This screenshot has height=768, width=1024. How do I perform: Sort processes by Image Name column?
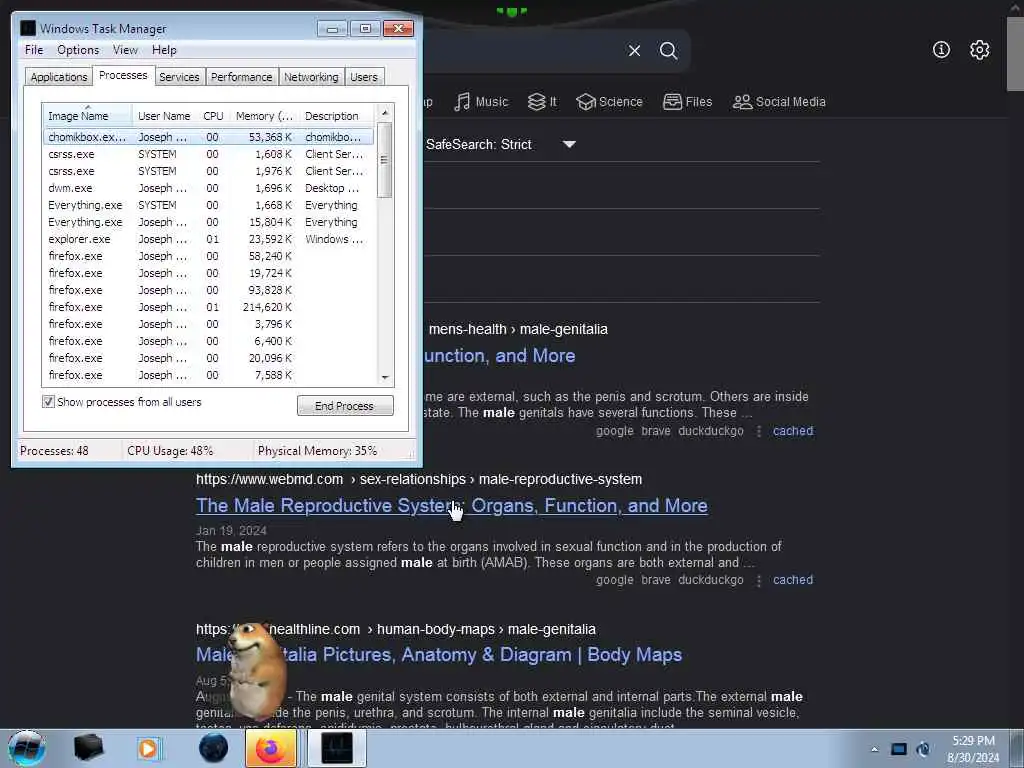coord(87,116)
